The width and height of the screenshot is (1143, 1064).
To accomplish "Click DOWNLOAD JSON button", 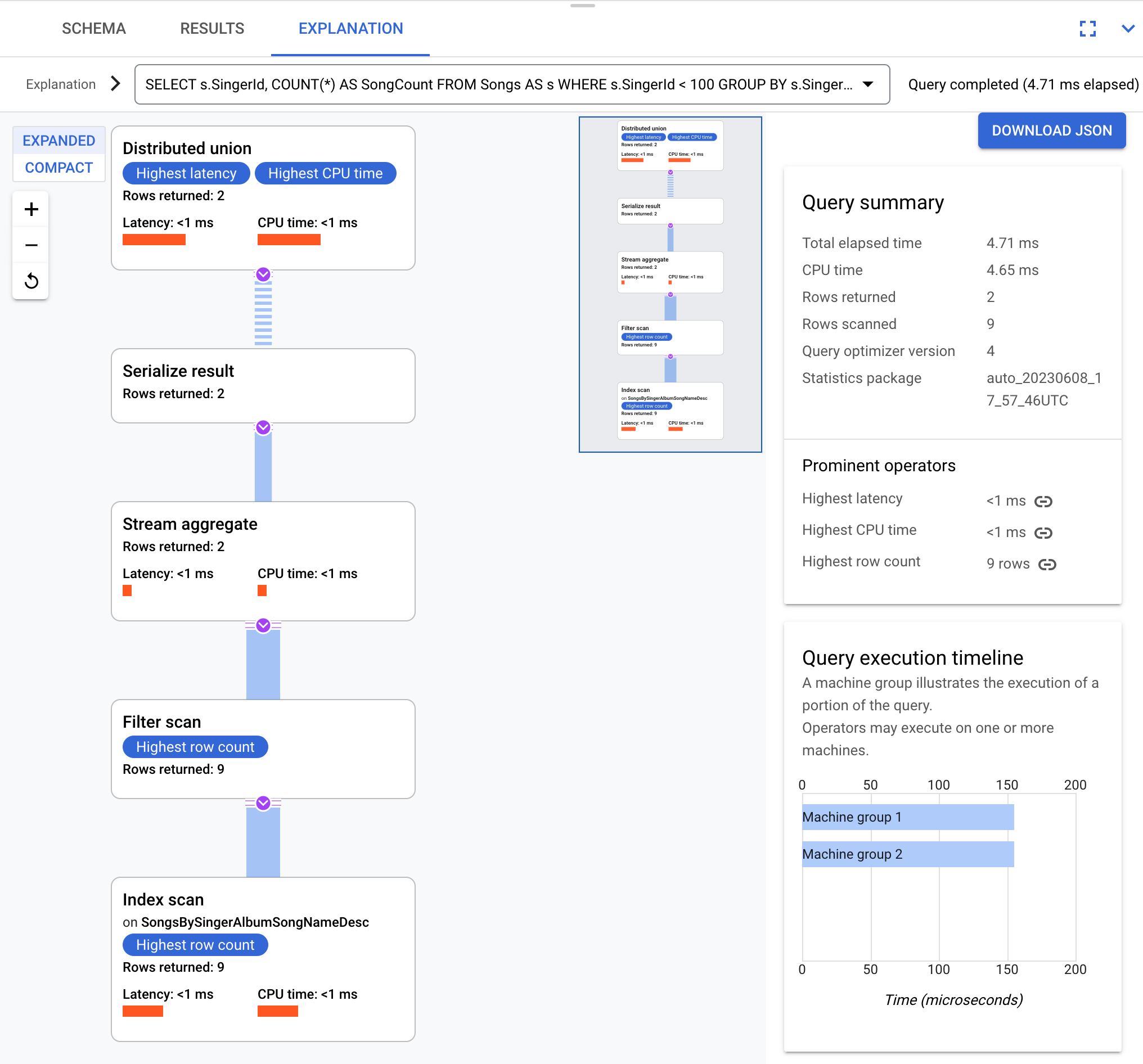I will coord(1050,130).
